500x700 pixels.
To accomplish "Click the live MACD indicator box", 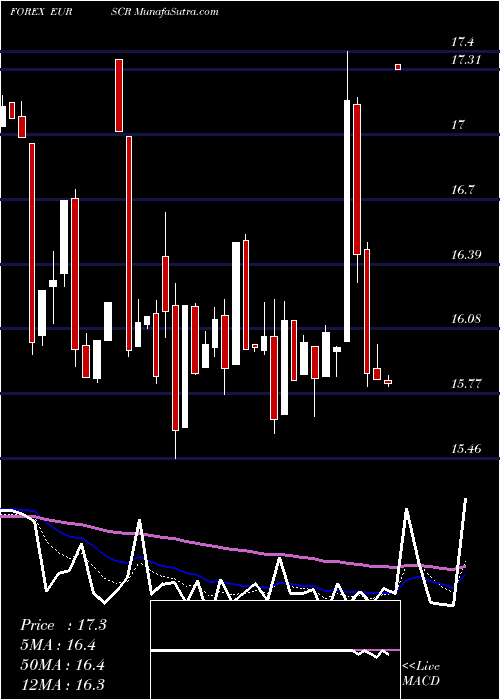I will coord(275,650).
